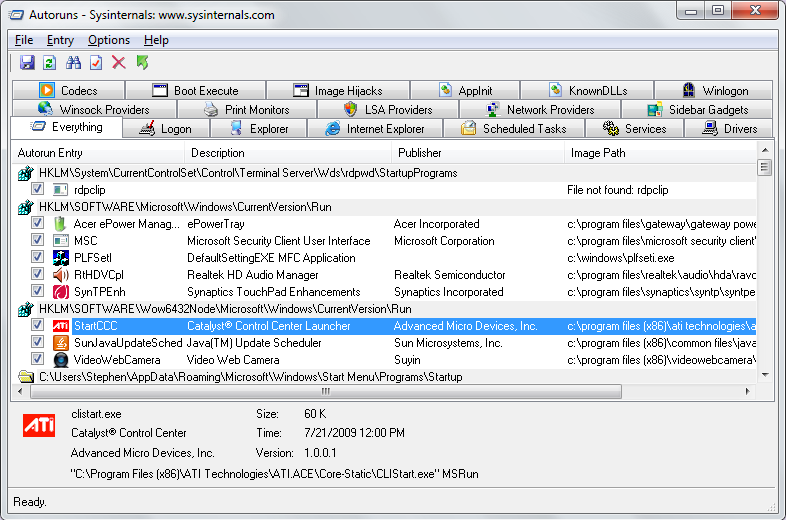Click the Properties toolbar icon
Viewport: 786px width, 520px height.
pyautogui.click(x=96, y=63)
